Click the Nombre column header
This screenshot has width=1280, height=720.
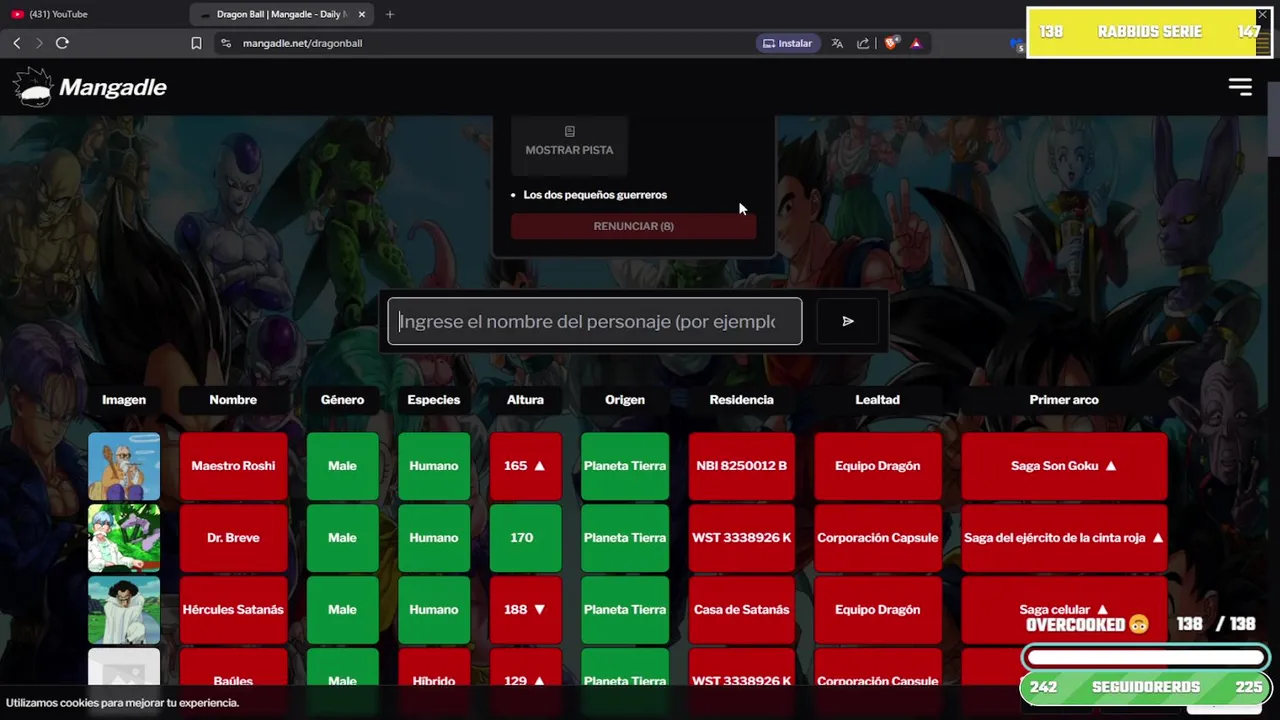[233, 399]
